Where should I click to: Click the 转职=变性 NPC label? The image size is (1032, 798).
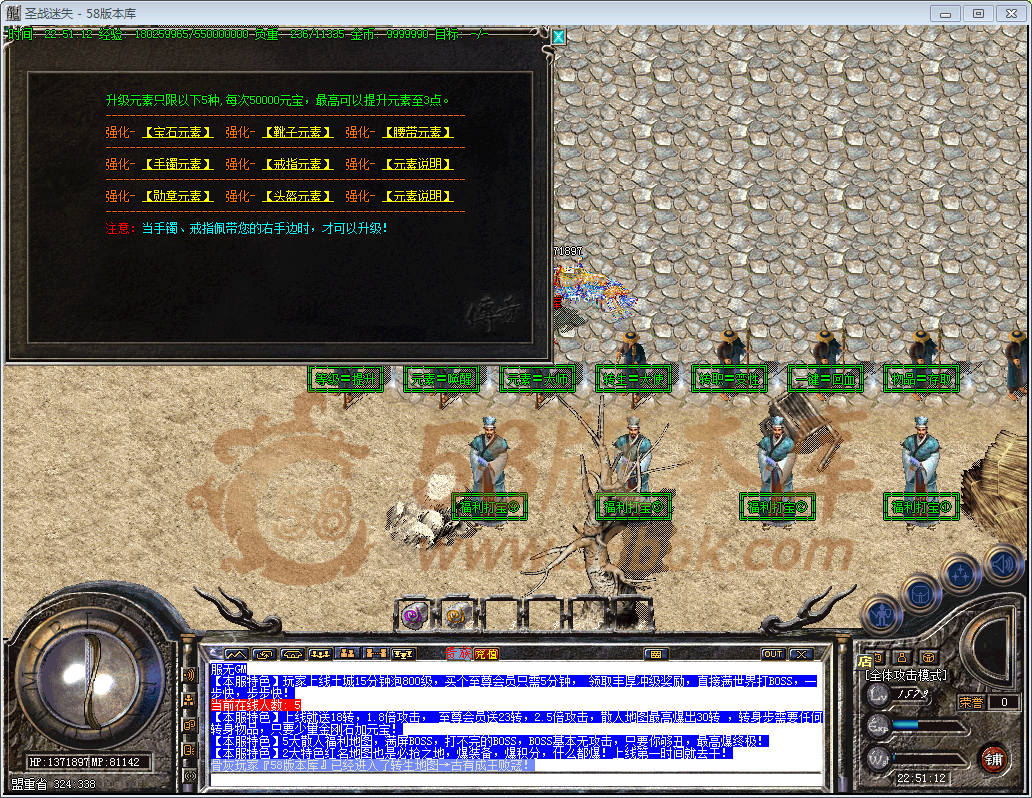pyautogui.click(x=729, y=379)
